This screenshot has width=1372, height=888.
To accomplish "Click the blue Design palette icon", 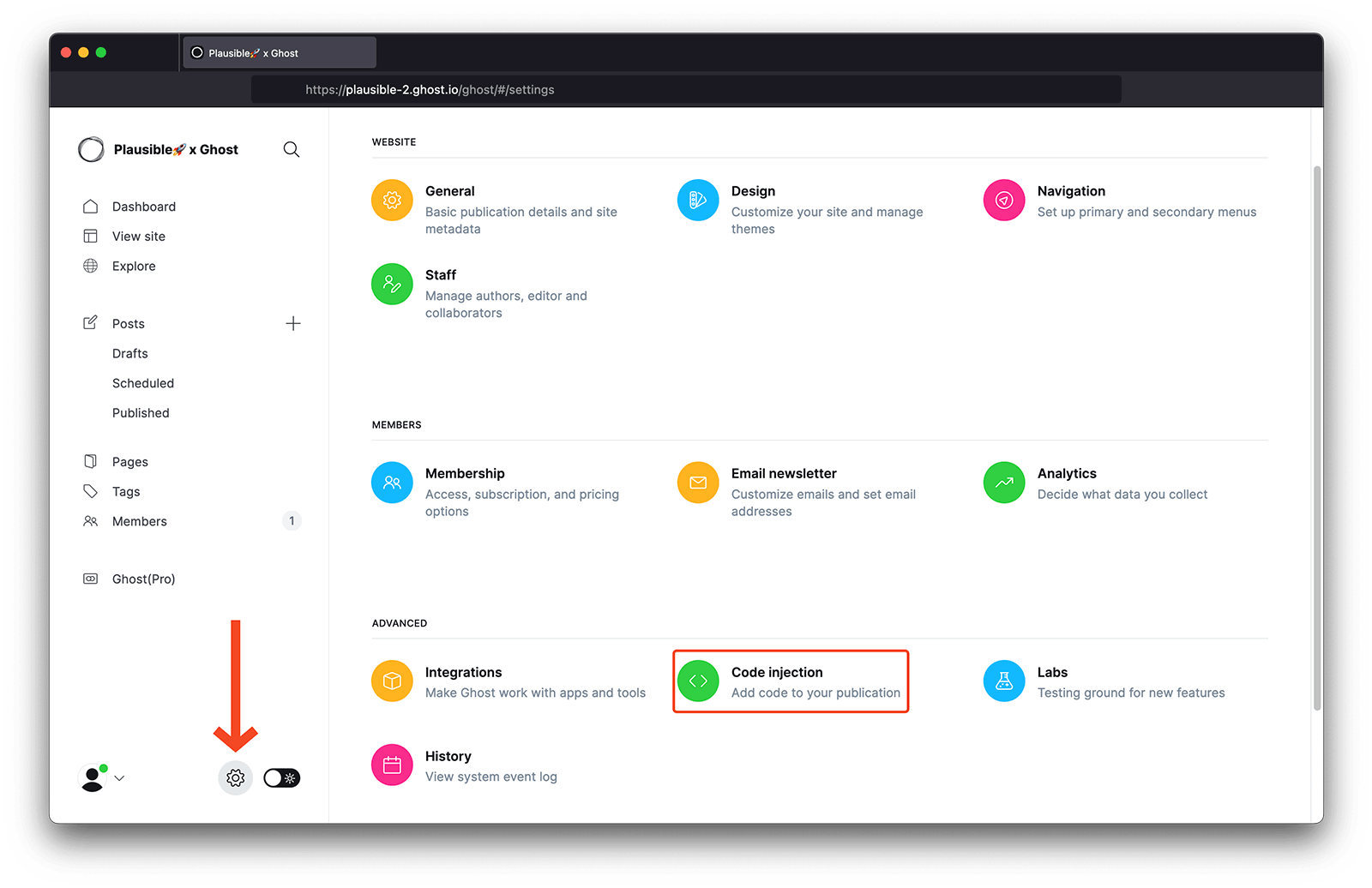I will [698, 200].
